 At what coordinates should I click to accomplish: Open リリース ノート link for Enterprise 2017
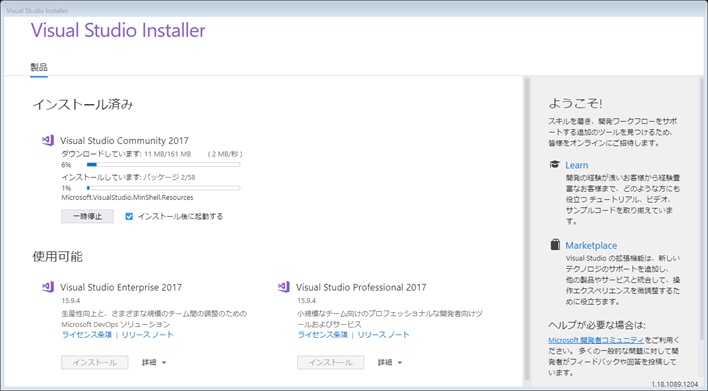pos(148,335)
